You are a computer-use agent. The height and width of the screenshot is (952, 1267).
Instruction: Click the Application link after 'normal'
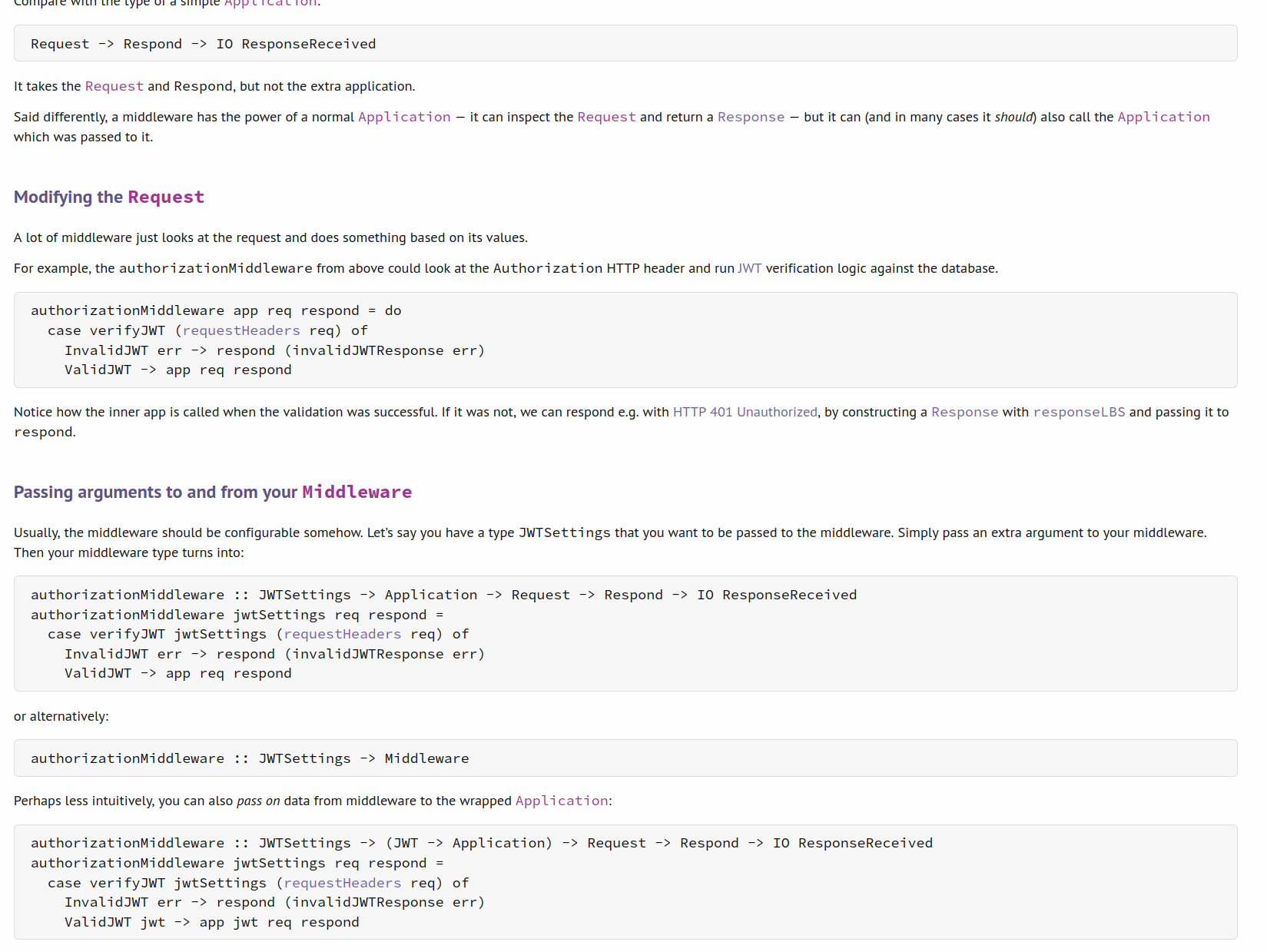pos(404,117)
